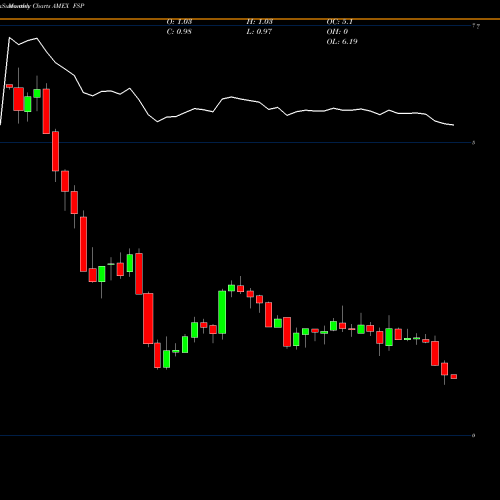Click the last red candle on the chart
This screenshot has height=500, width=500.
coord(454,377)
